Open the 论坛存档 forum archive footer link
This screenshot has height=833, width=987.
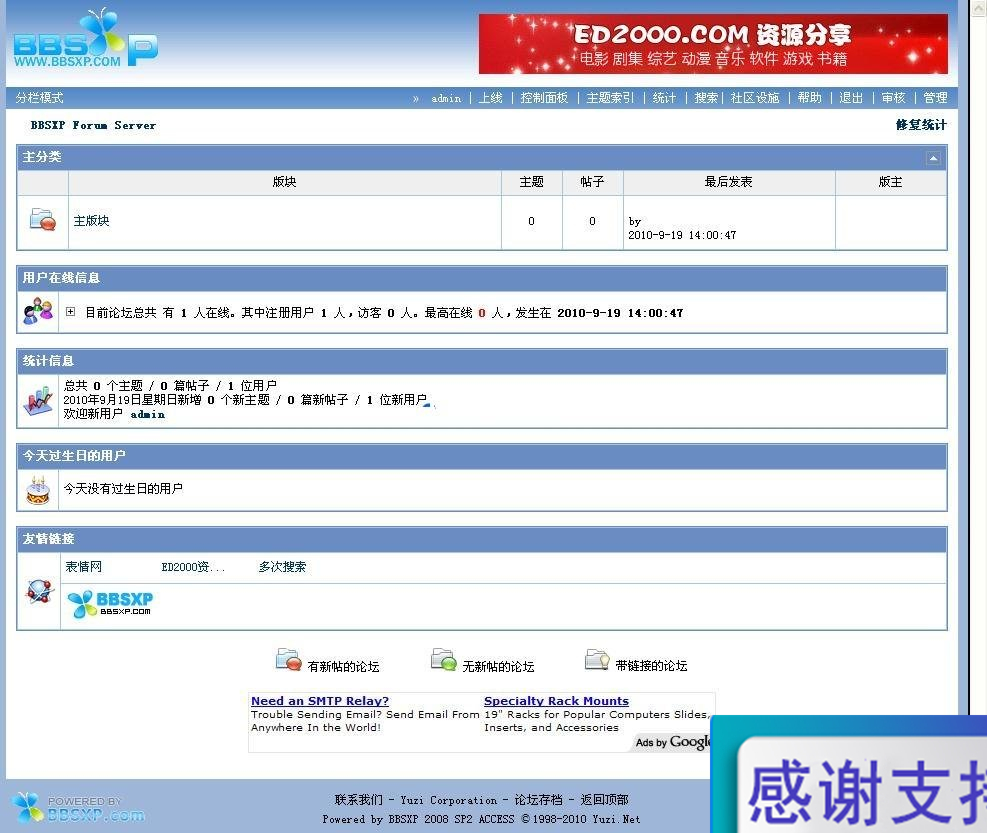point(539,800)
